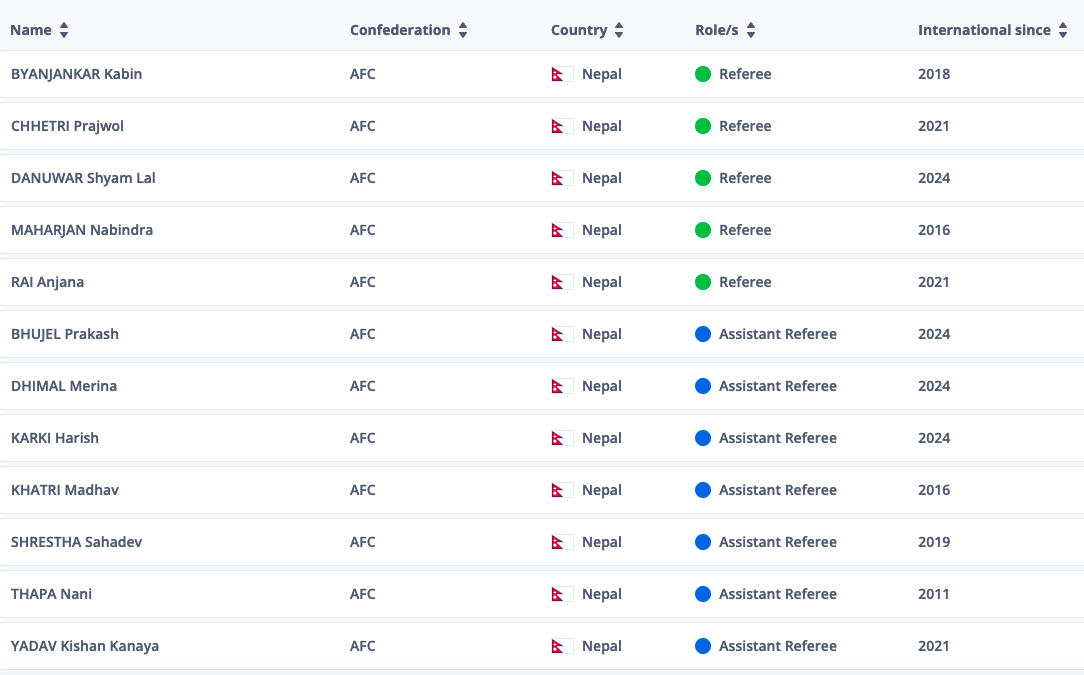1084x675 pixels.
Task: Click AFC in RAI Anjana row
Action: point(363,282)
